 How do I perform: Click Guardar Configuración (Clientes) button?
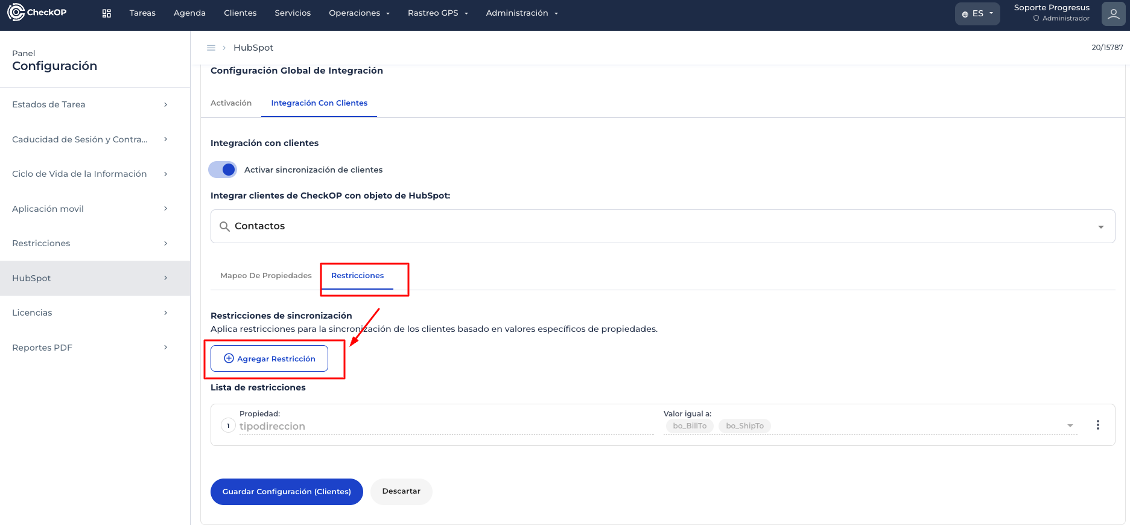[x=287, y=491]
